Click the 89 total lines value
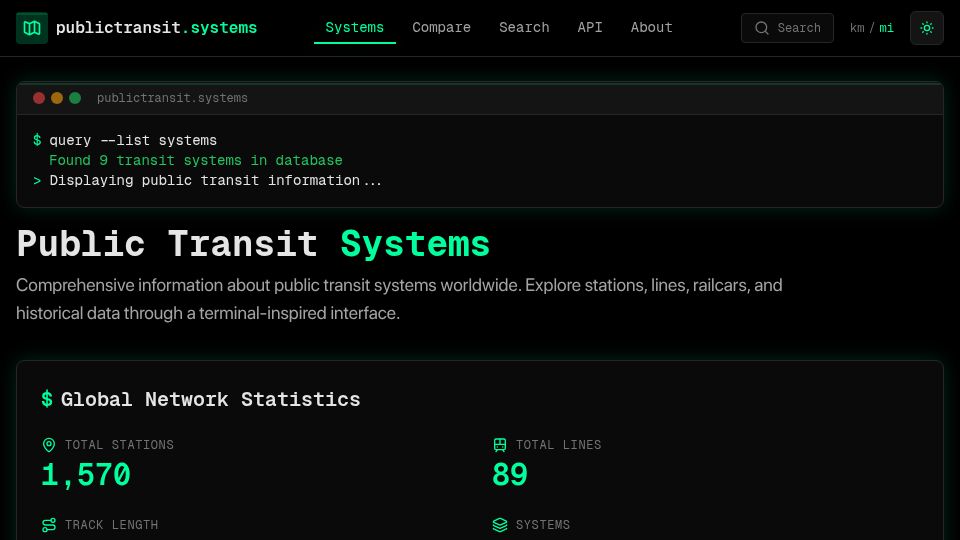960x540 pixels. [x=510, y=475]
